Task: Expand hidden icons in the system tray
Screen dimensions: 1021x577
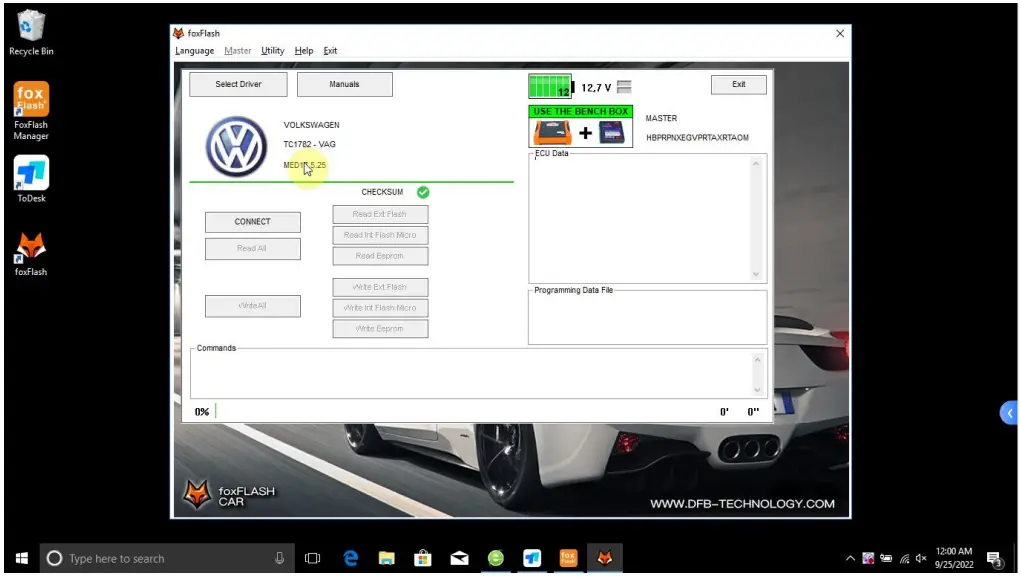Action: pyautogui.click(x=849, y=559)
